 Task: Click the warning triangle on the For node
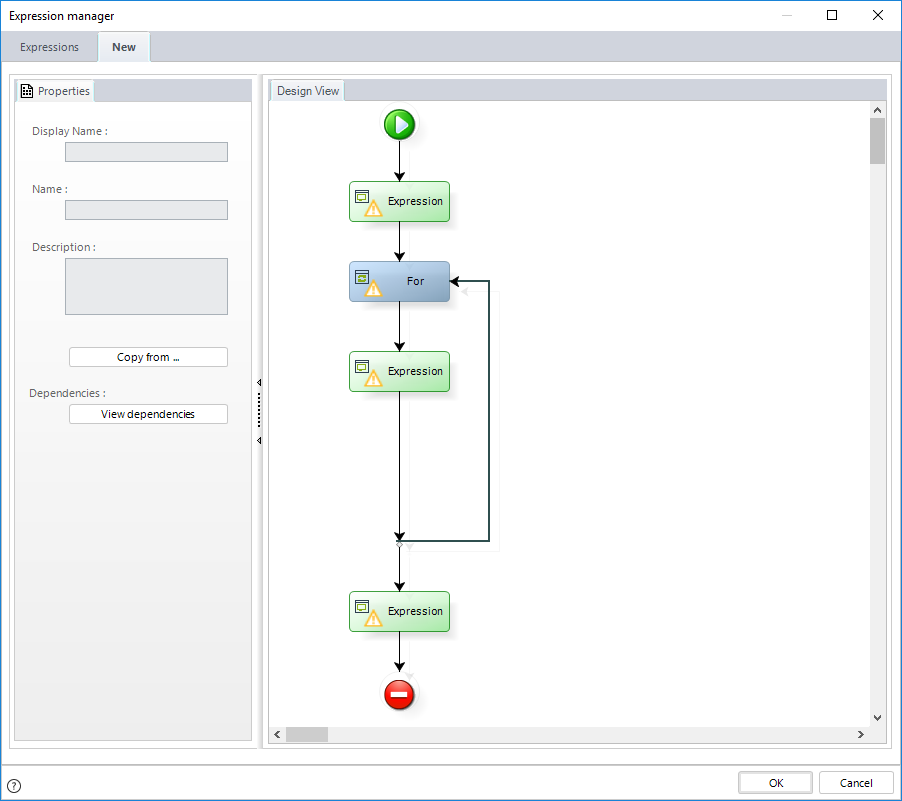point(373,288)
